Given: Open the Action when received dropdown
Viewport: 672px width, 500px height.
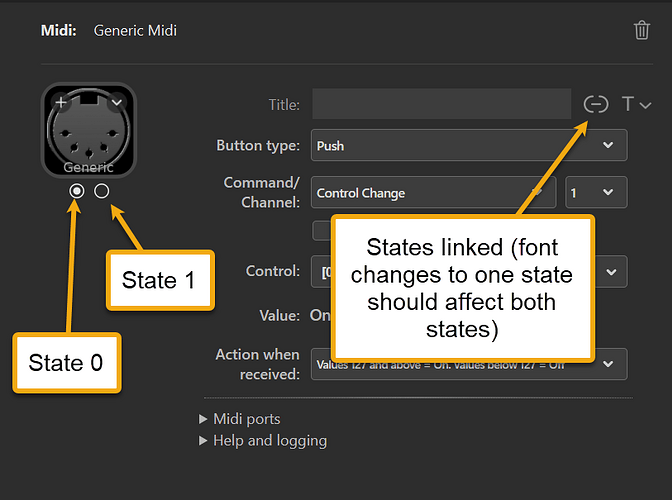Looking at the screenshot, I should (469, 364).
